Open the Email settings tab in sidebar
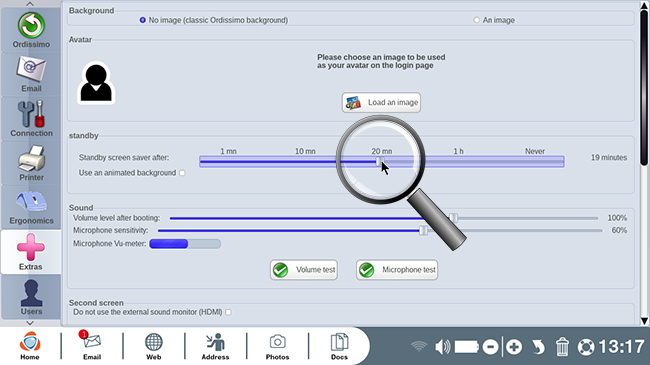650x365 pixels. (31, 75)
